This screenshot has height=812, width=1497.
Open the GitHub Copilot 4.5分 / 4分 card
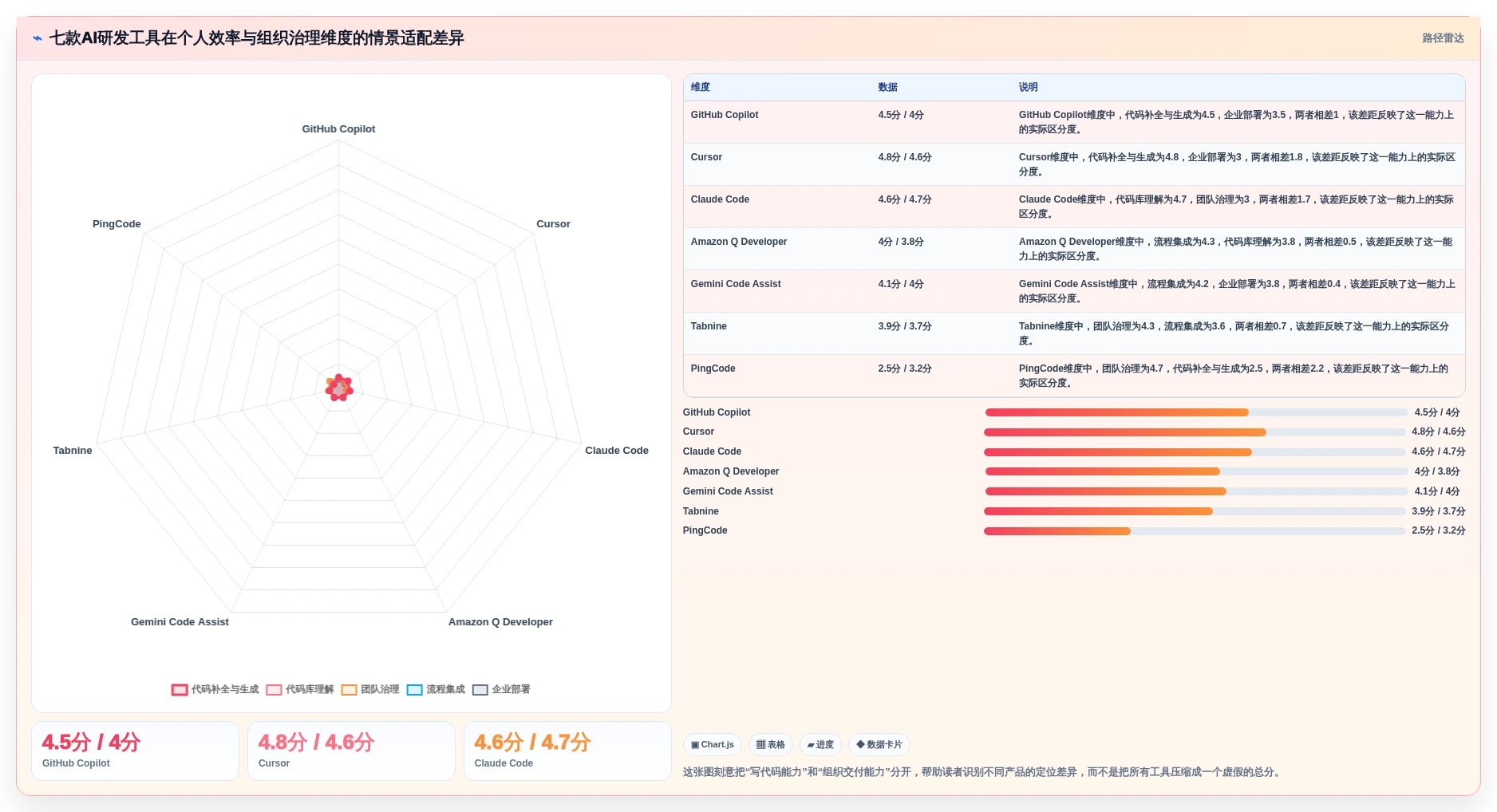point(135,751)
